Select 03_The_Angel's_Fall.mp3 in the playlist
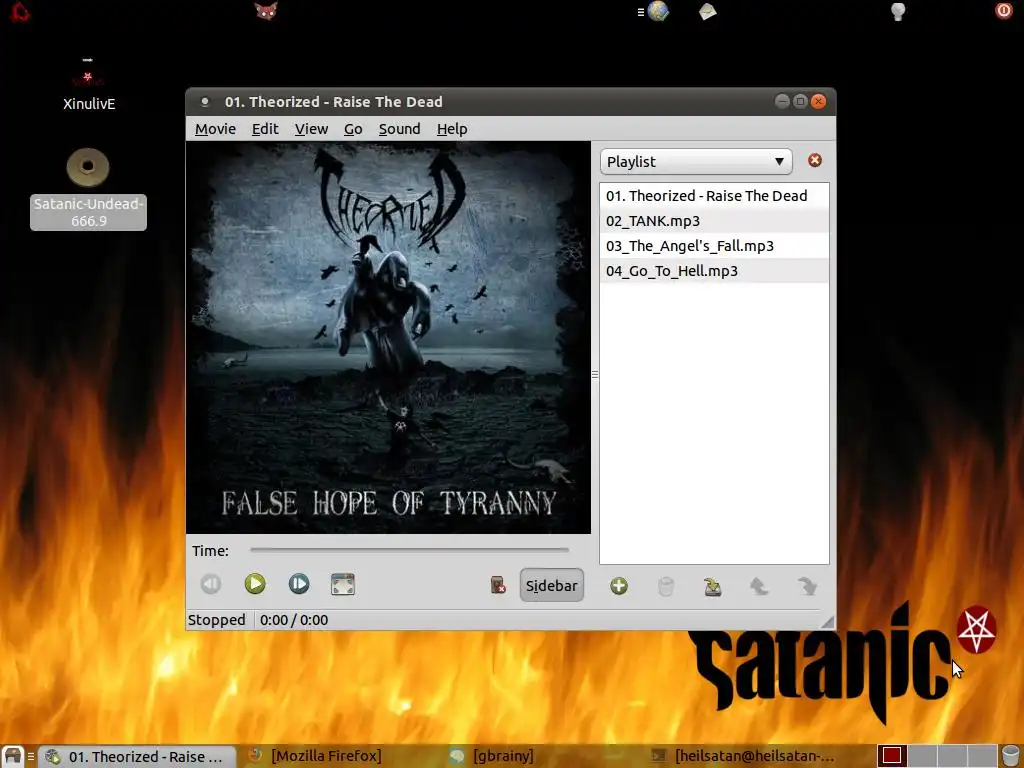The height and width of the screenshot is (768, 1024). pyautogui.click(x=714, y=246)
